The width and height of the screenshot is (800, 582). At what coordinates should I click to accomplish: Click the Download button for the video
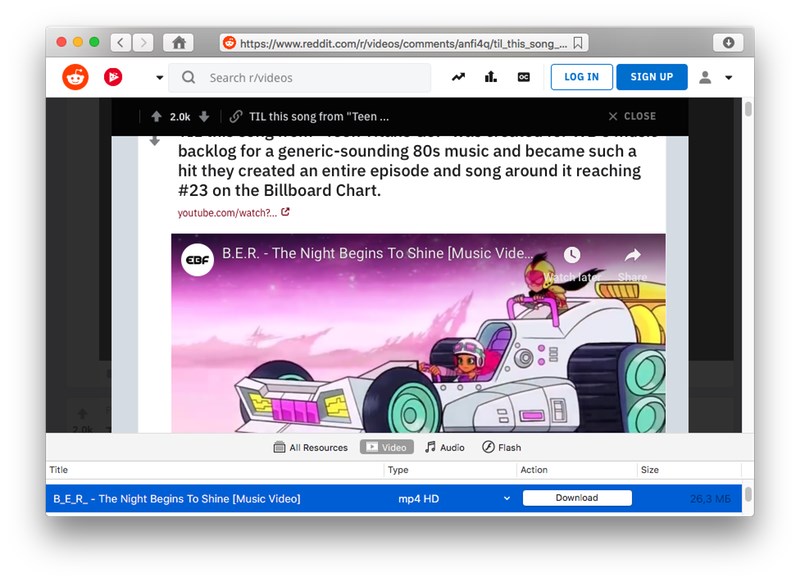point(577,498)
